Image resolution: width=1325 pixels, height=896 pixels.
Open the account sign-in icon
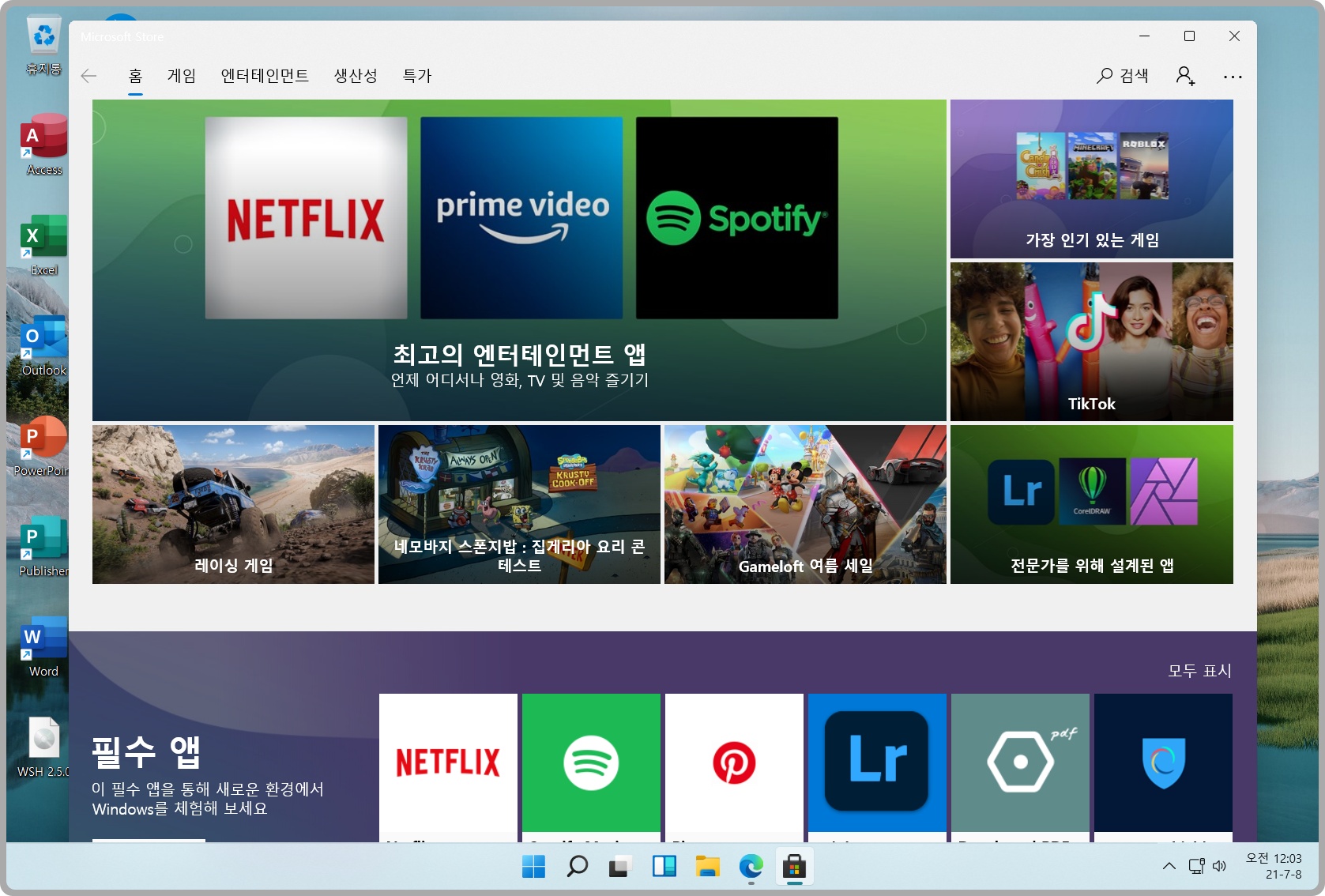[x=1185, y=75]
